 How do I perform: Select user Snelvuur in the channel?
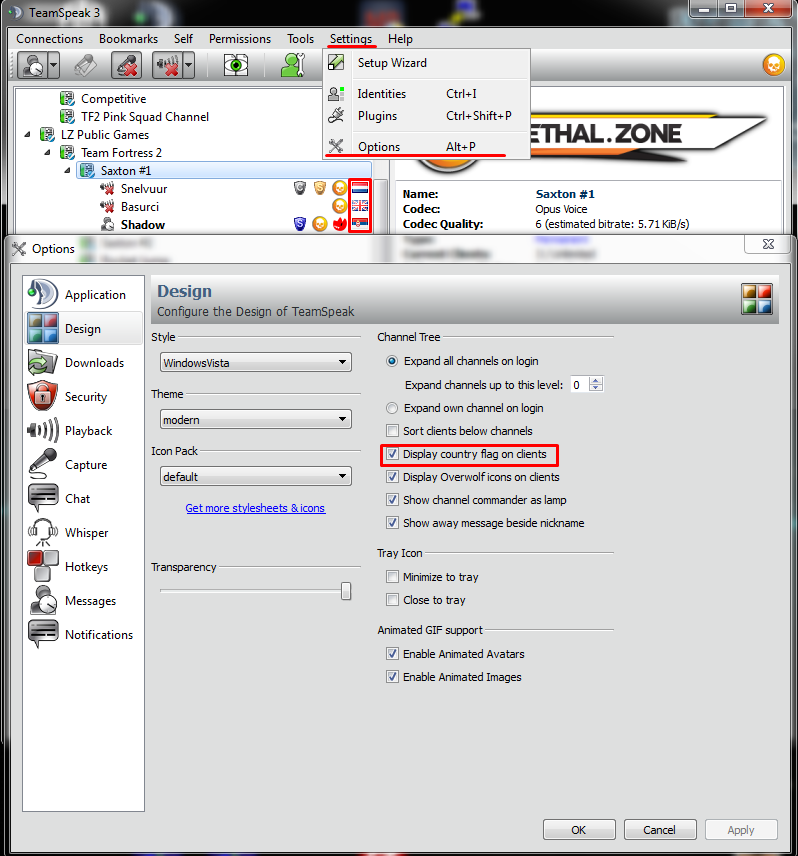pyautogui.click(x=144, y=189)
